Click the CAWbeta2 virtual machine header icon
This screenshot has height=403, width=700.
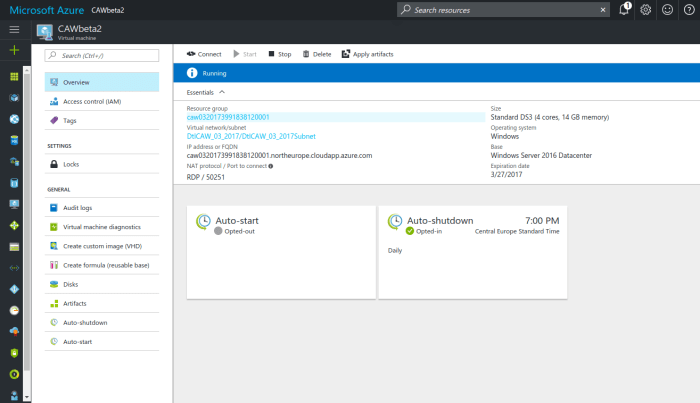(45, 32)
